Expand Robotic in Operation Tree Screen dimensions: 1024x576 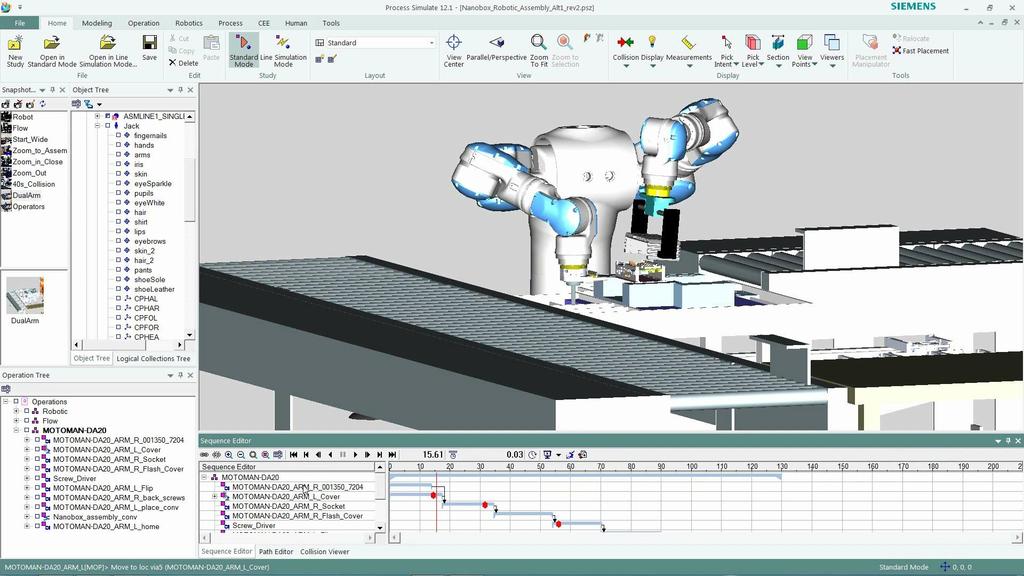(16, 411)
